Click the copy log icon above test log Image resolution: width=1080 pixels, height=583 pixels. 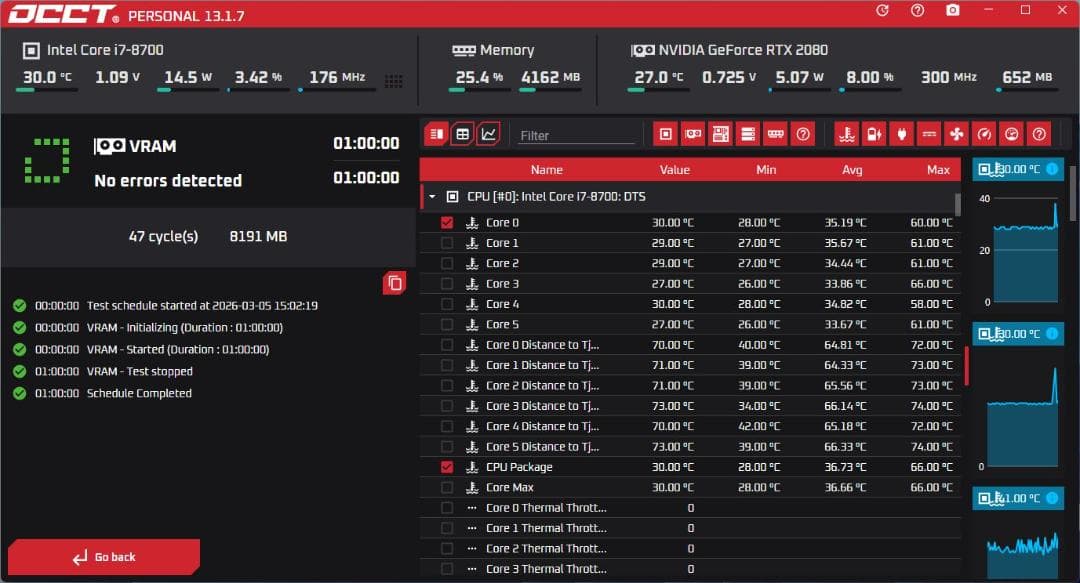[395, 283]
